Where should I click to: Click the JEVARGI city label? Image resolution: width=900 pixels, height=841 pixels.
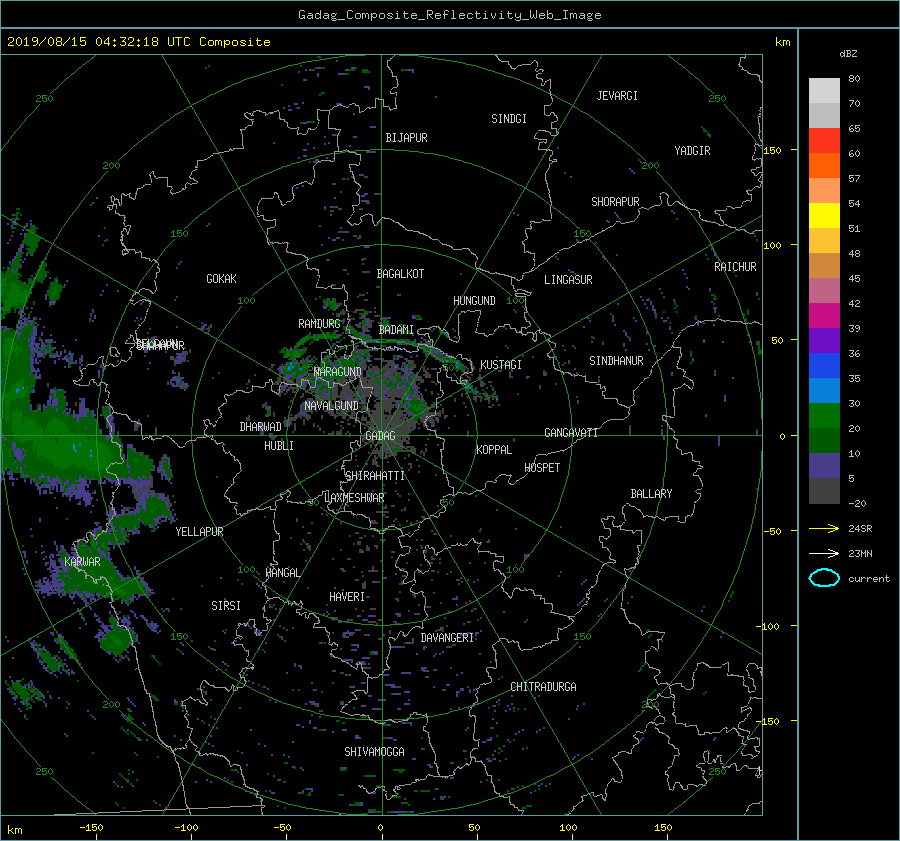click(x=617, y=96)
